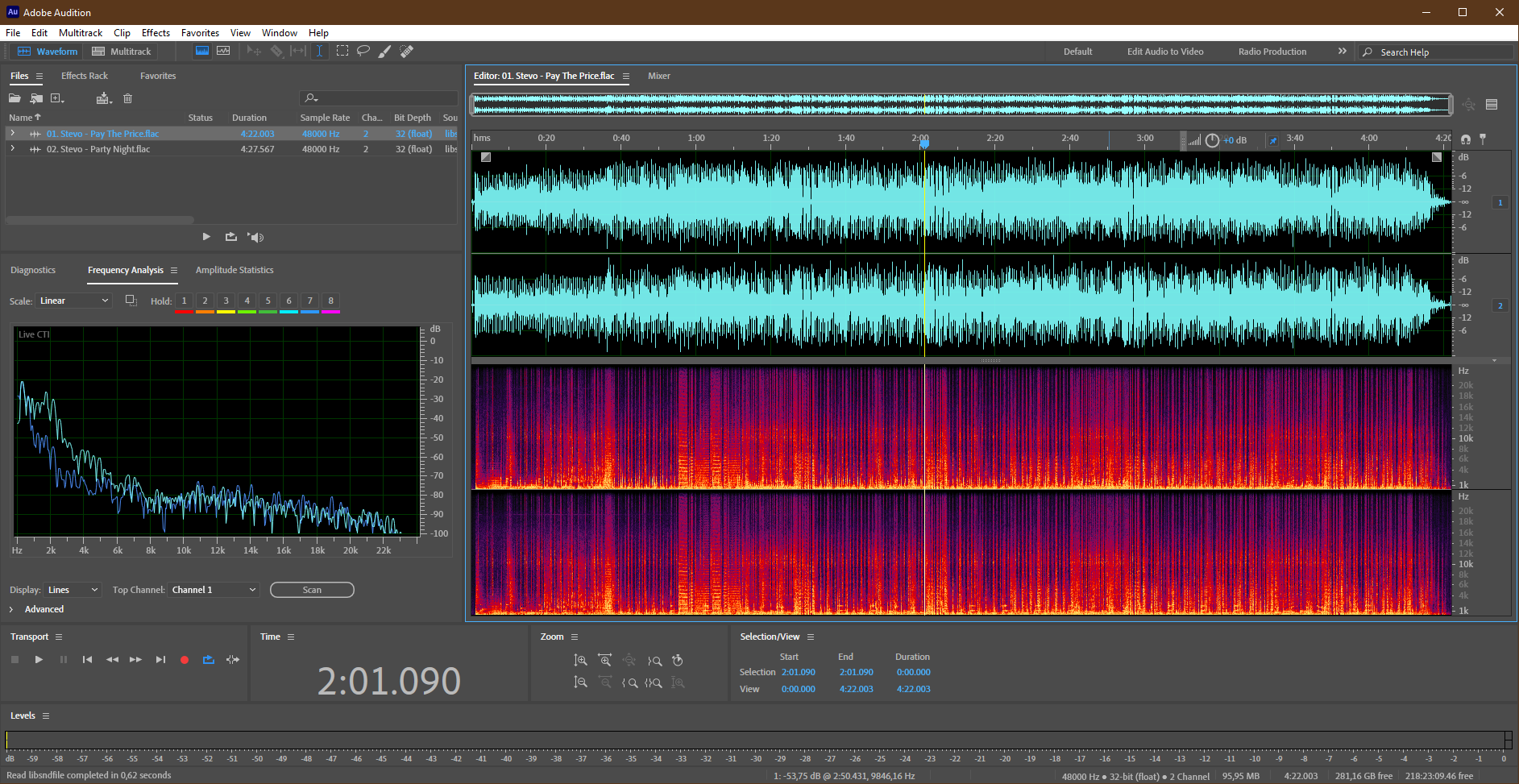Switch to Effects Rack tab
The width and height of the screenshot is (1519, 784).
pos(85,76)
